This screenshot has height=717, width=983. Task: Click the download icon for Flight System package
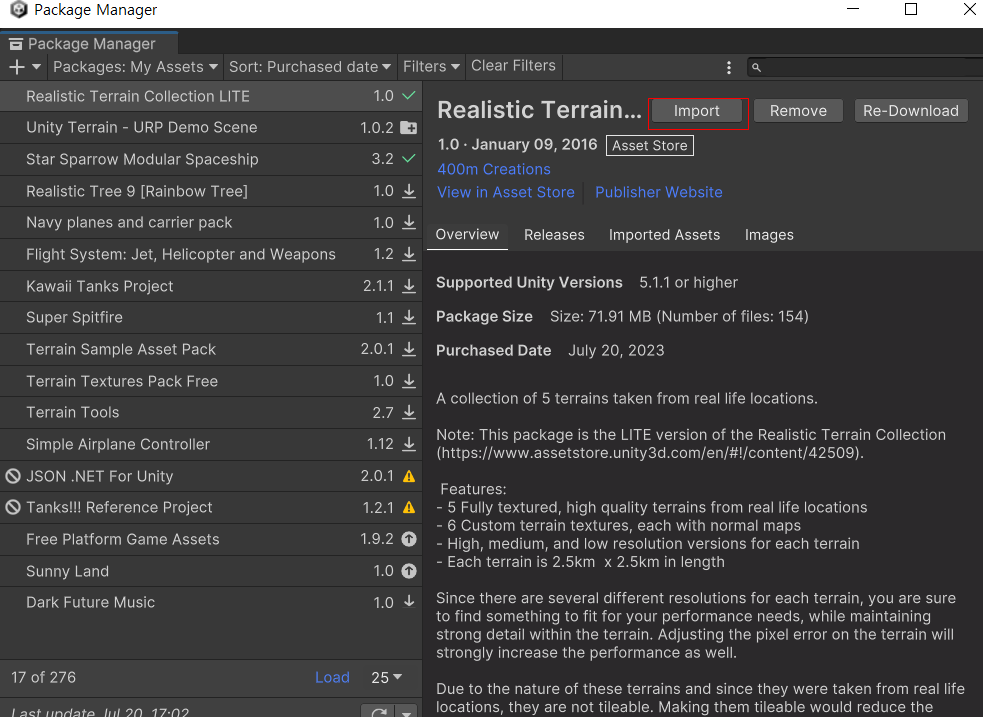tap(409, 254)
